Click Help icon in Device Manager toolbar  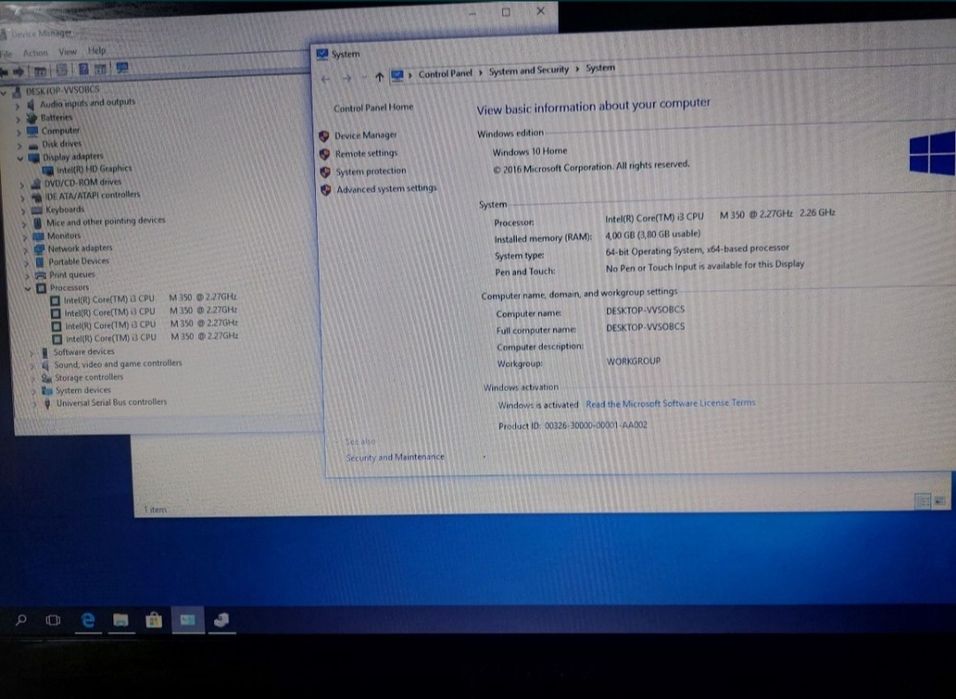point(84,69)
